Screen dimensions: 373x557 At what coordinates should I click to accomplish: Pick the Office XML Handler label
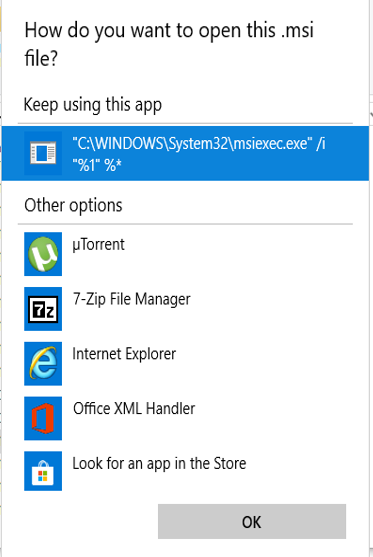[134, 409]
